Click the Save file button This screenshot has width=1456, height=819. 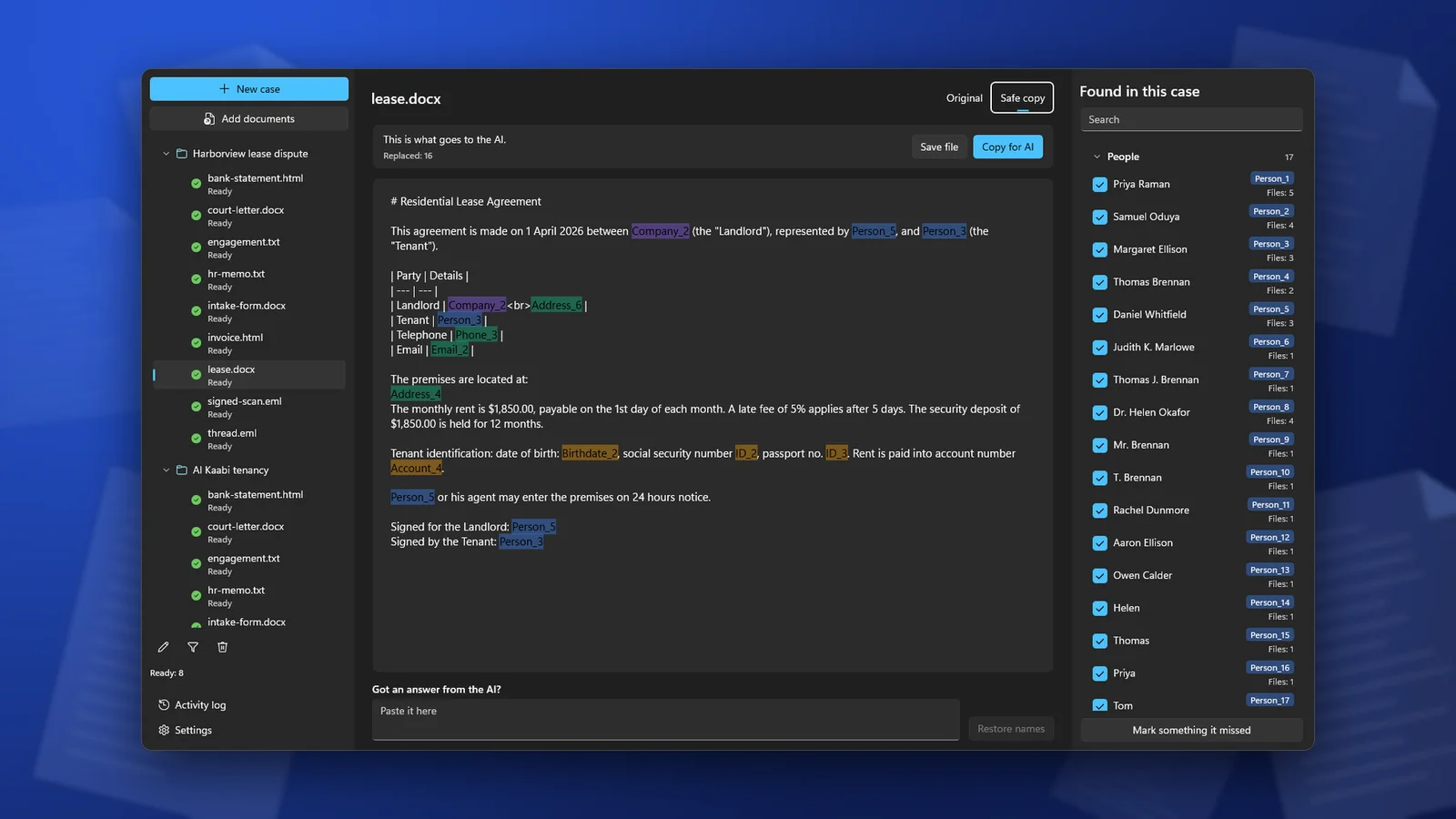[939, 147]
